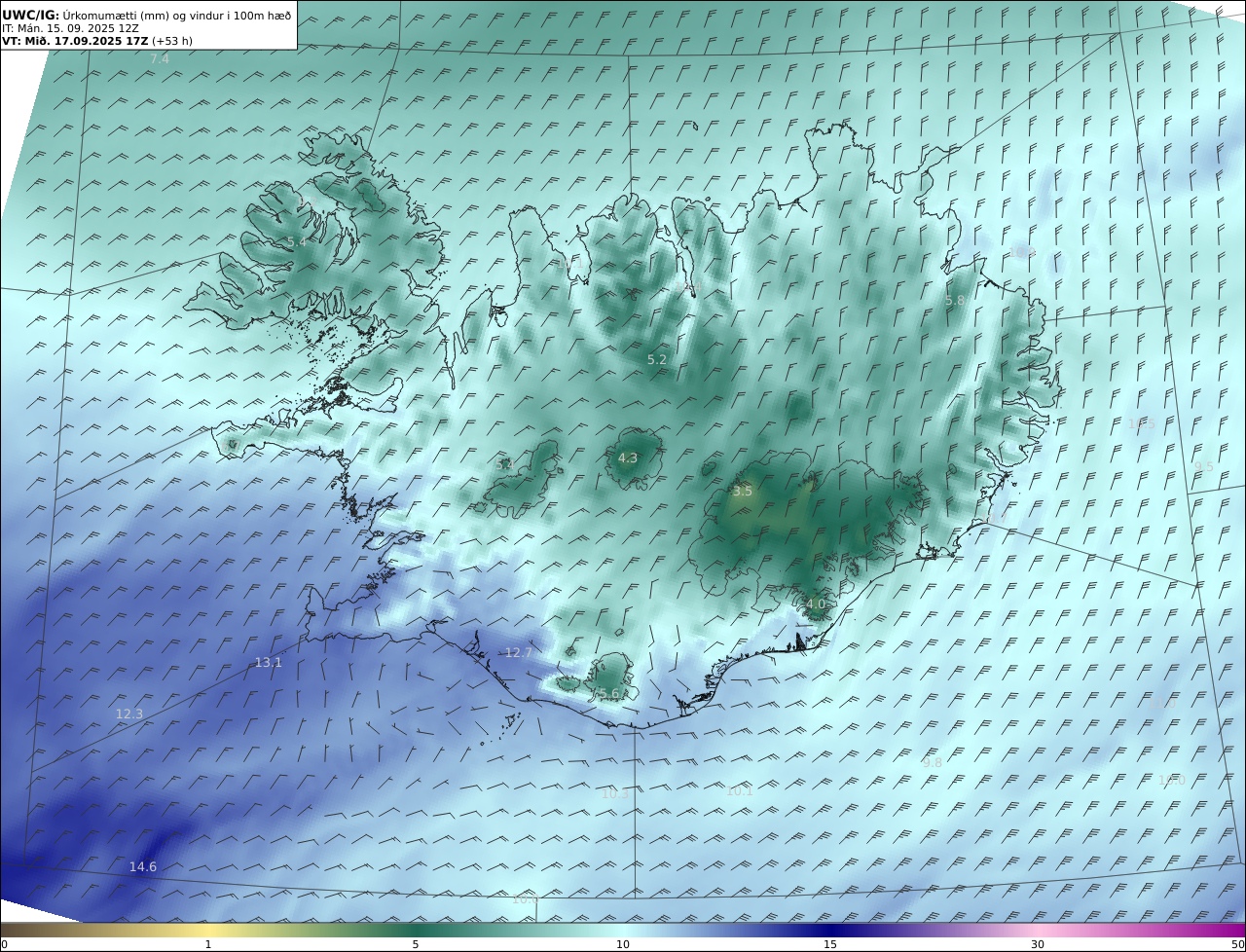Select the 14.6 value in the dark blue area
1246x952 pixels.
coord(143,867)
